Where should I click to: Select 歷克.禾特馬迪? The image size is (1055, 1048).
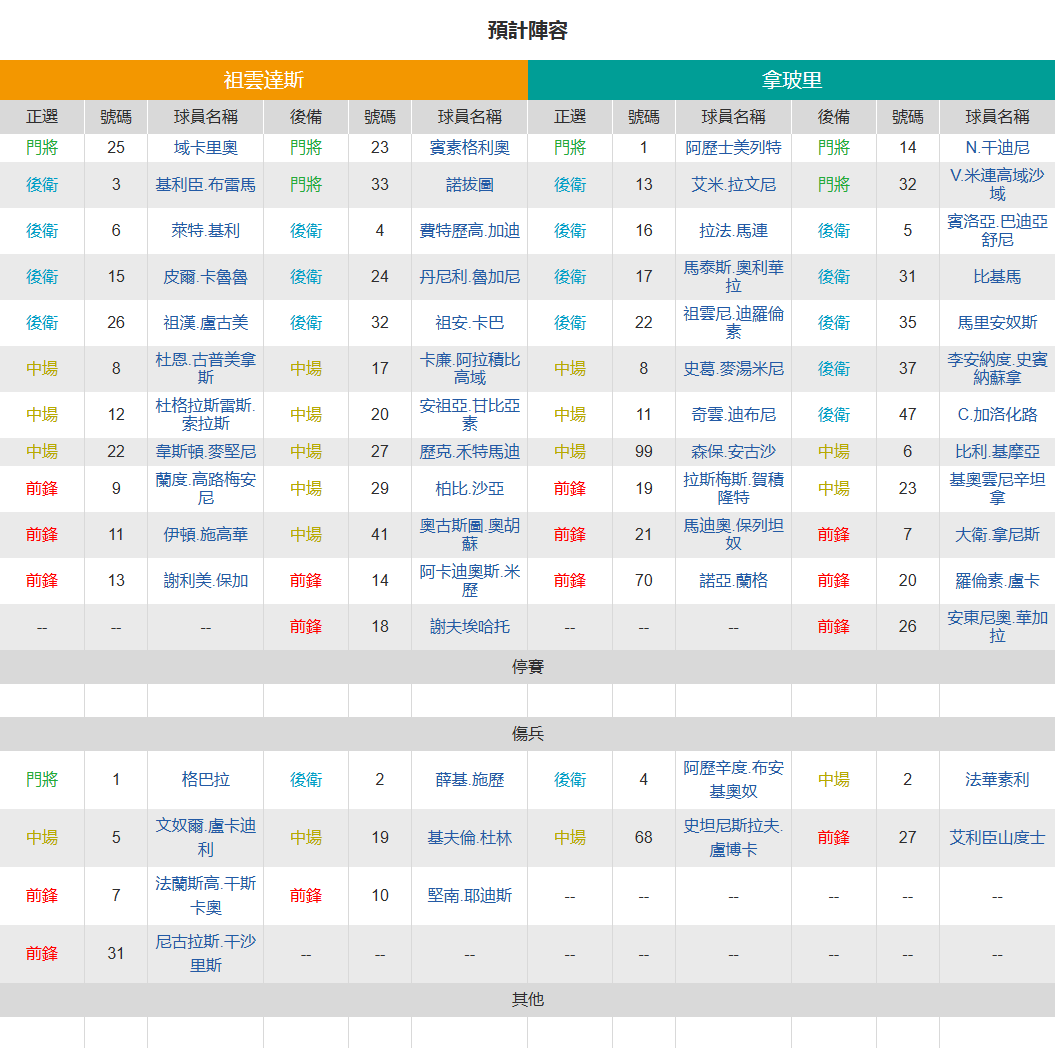[470, 451]
